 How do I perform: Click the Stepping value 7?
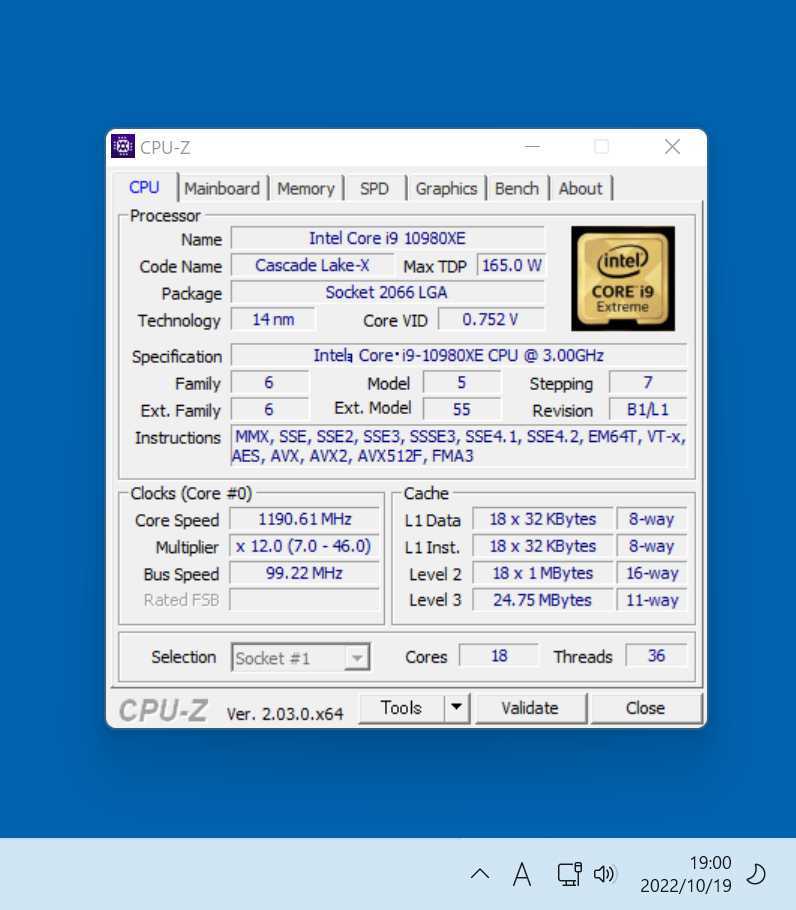[x=647, y=382]
